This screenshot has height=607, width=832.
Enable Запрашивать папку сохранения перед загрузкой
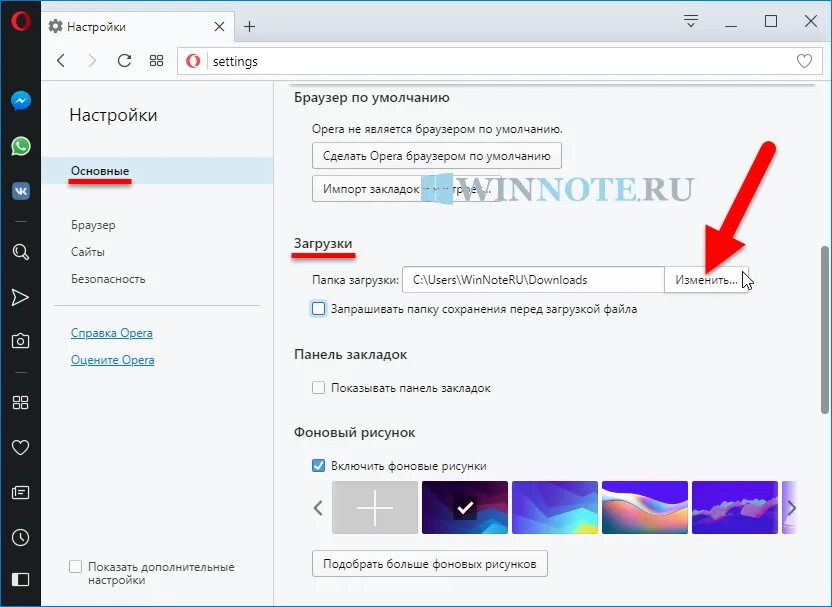click(x=318, y=309)
